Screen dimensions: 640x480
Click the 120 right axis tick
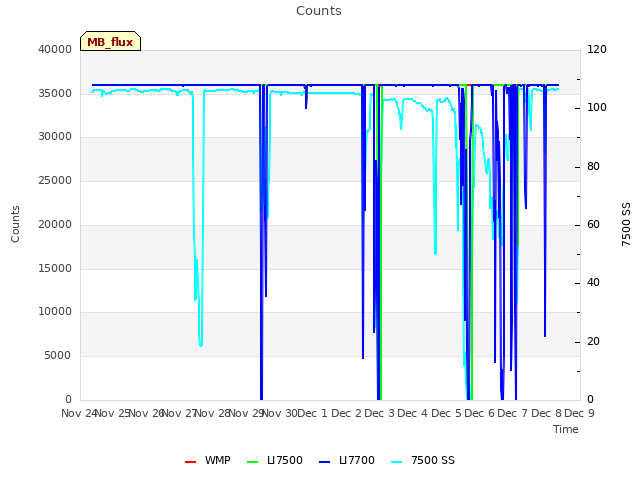597,49
